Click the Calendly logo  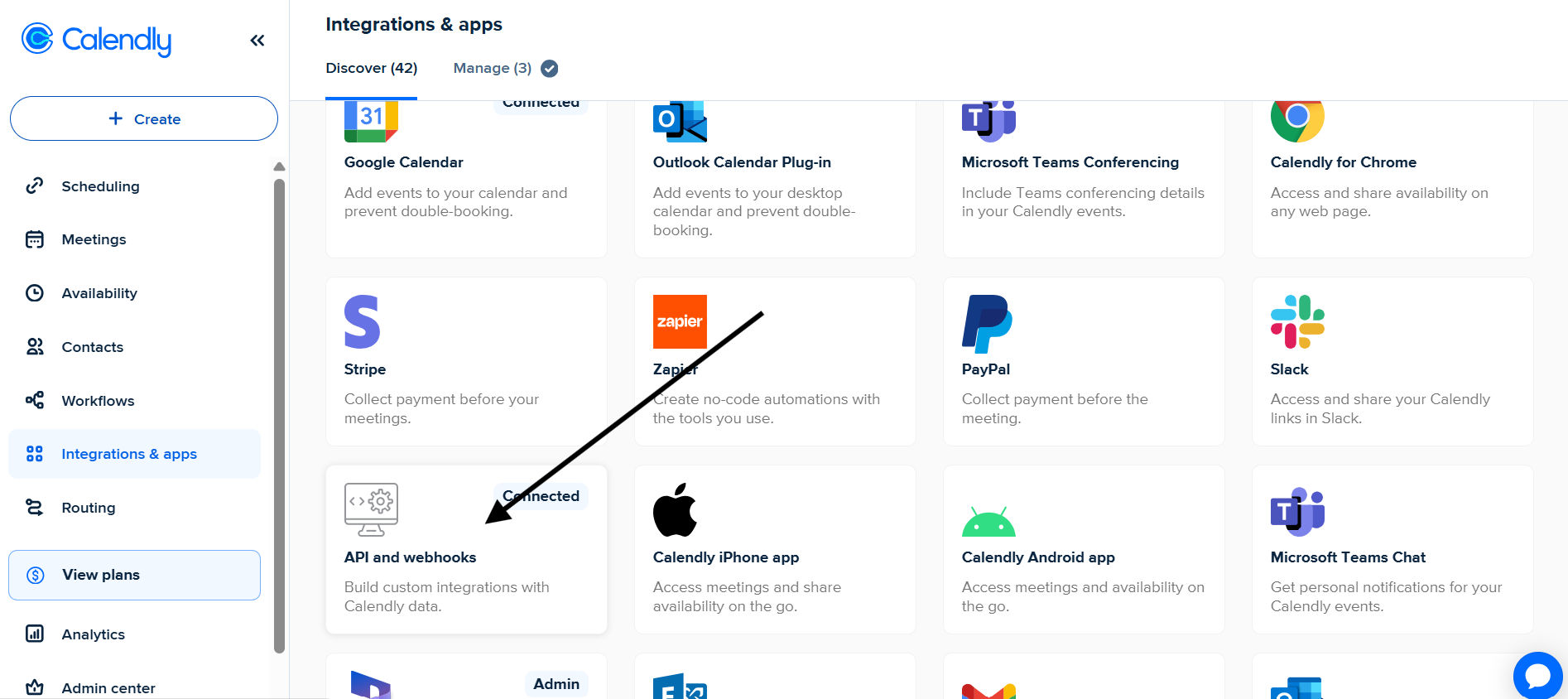[96, 39]
